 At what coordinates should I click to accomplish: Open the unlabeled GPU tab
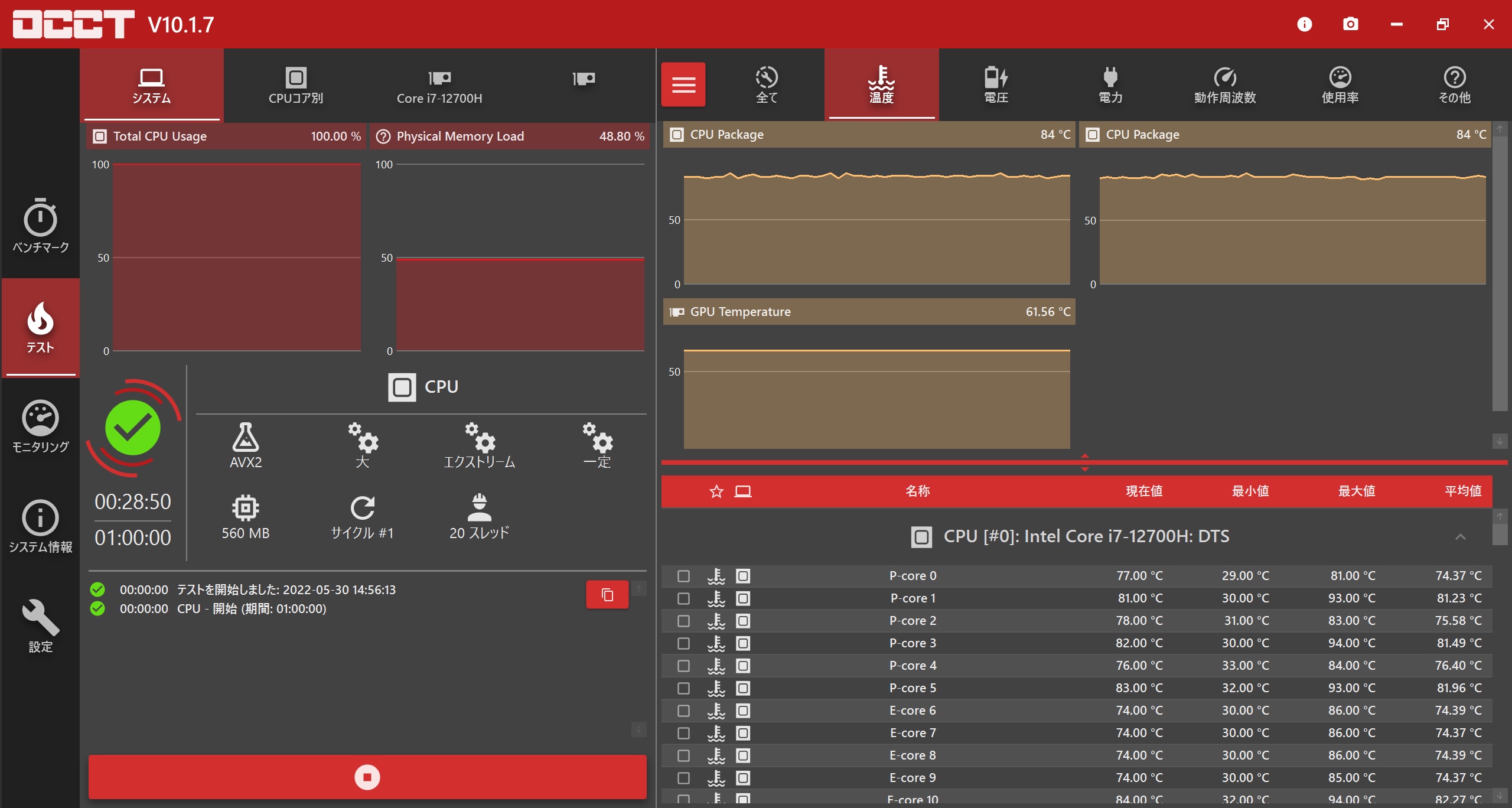(x=584, y=86)
